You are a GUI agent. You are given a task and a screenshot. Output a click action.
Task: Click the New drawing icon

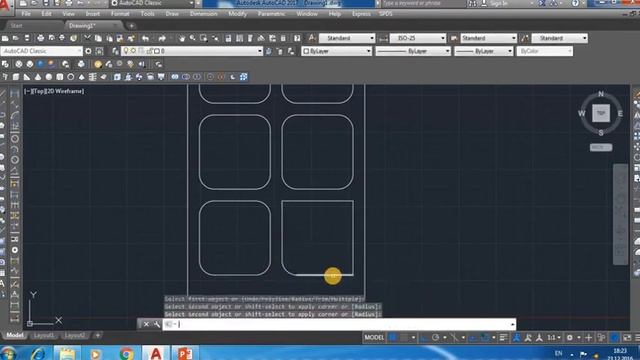pyautogui.click(x=5, y=38)
